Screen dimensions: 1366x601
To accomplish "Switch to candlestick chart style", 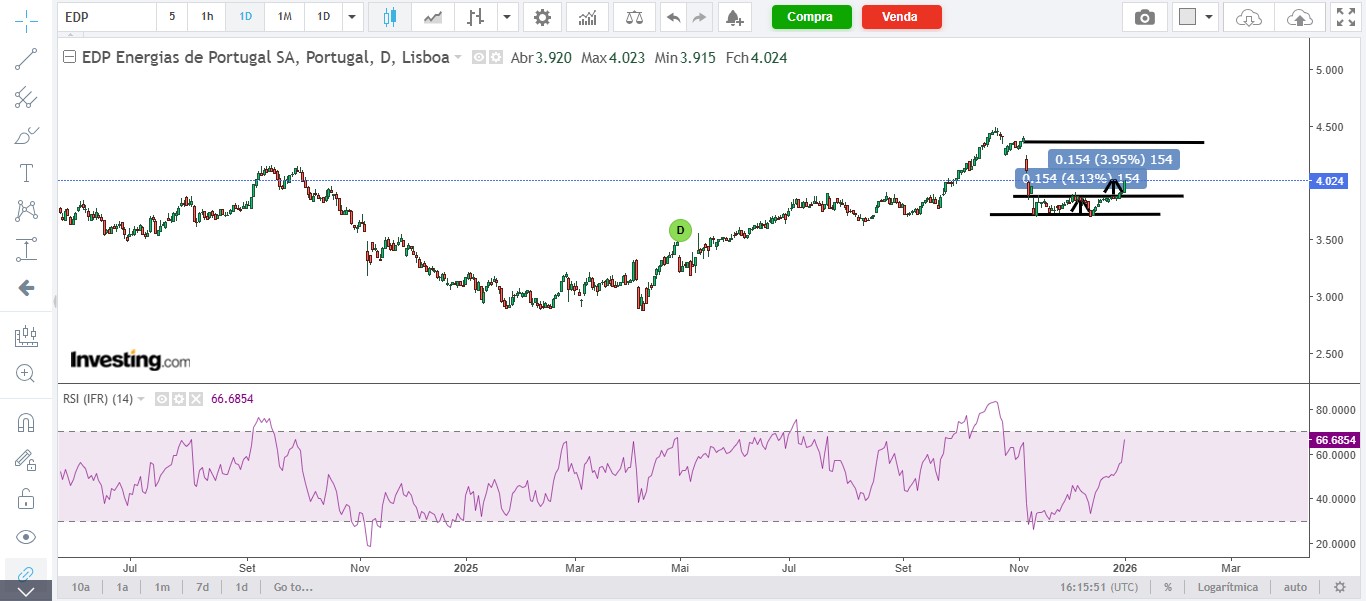I will click(x=390, y=17).
